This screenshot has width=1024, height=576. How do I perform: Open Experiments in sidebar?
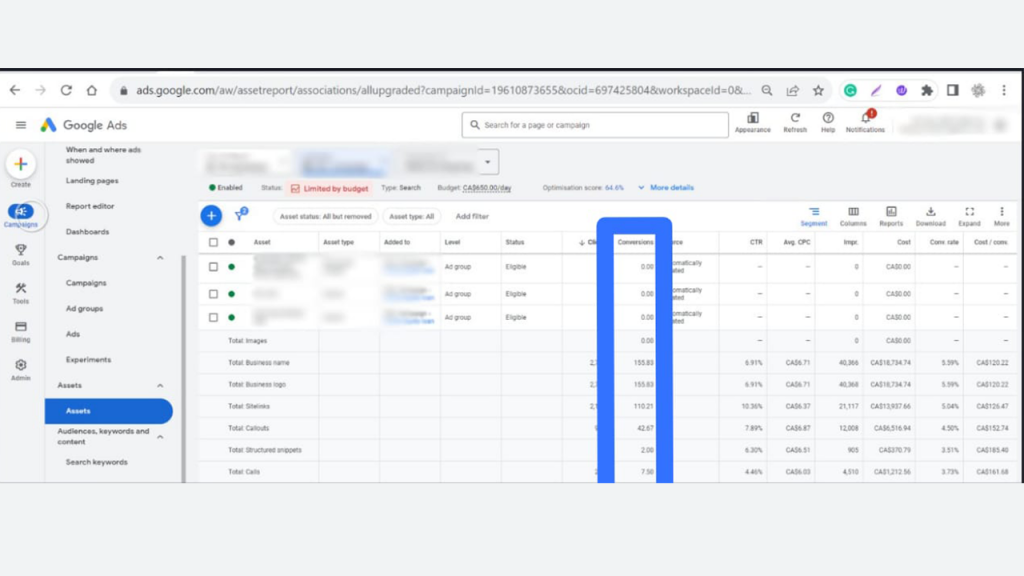coord(88,360)
